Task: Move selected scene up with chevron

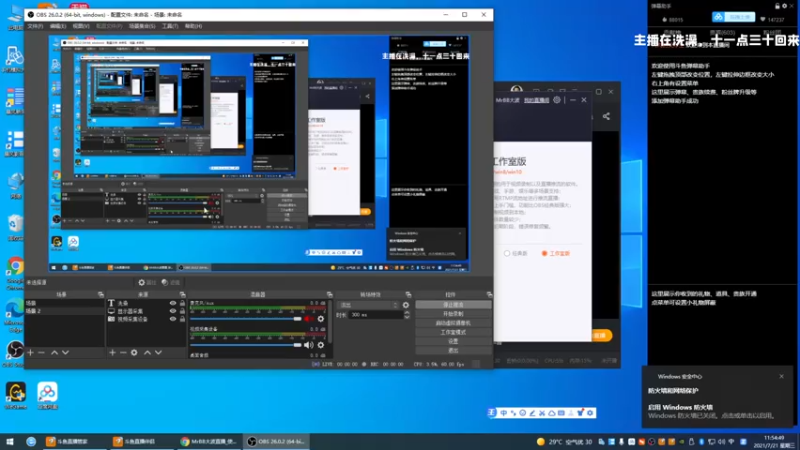Action: coord(54,353)
